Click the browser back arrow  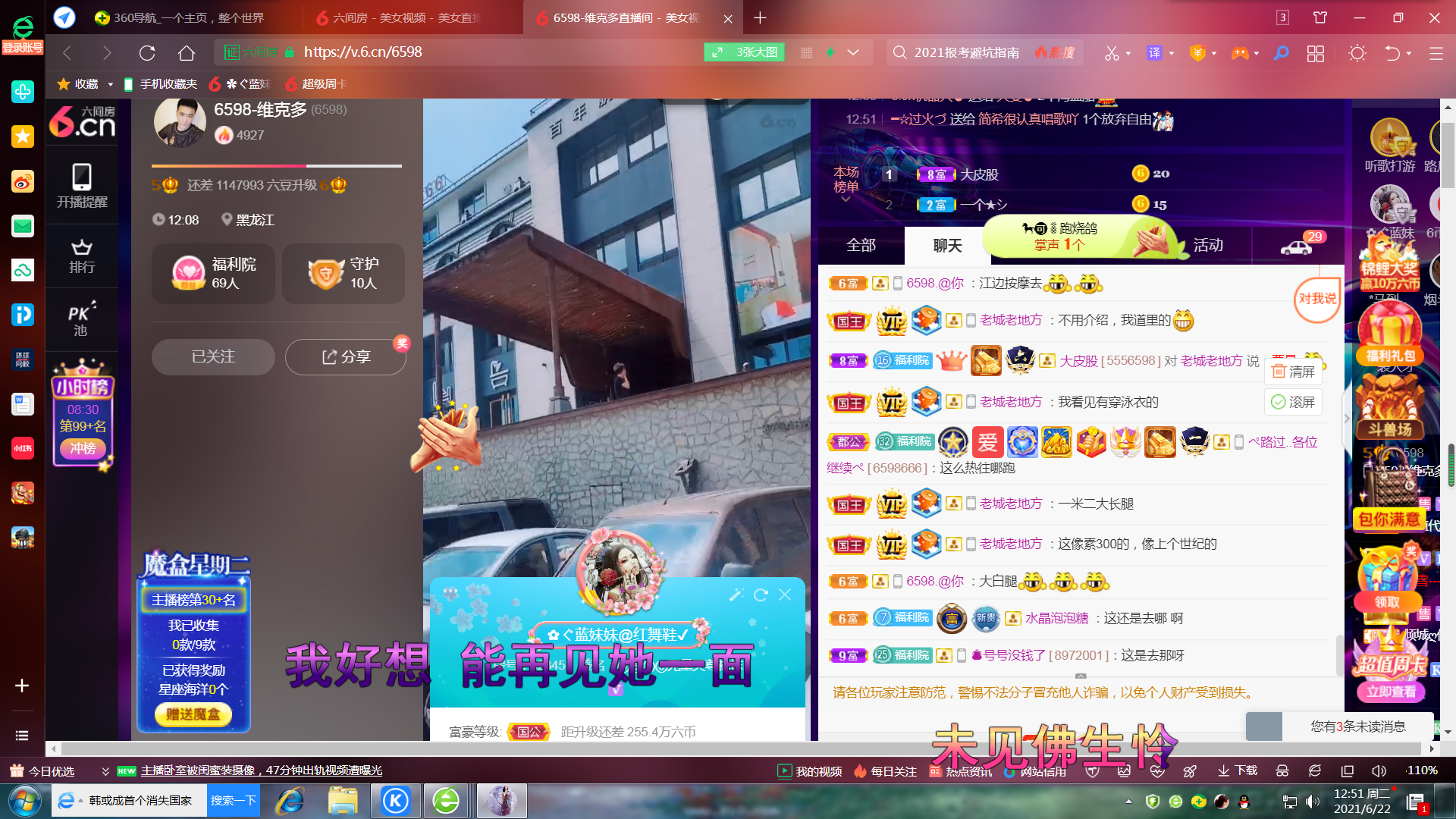(x=67, y=52)
